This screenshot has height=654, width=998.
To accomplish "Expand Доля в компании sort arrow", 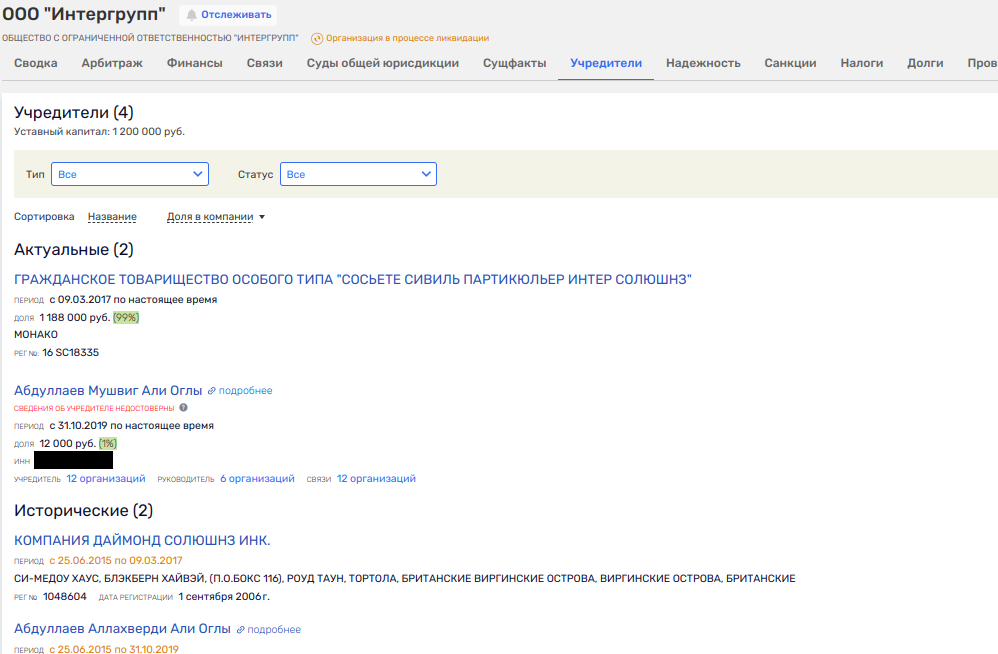I will click(262, 217).
